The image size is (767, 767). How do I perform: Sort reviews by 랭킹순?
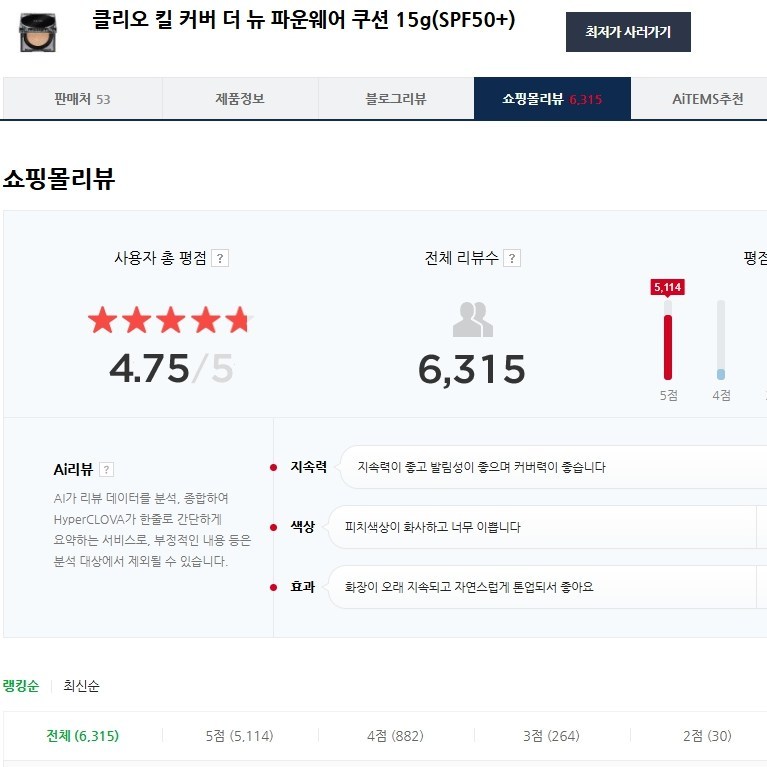pos(21,686)
